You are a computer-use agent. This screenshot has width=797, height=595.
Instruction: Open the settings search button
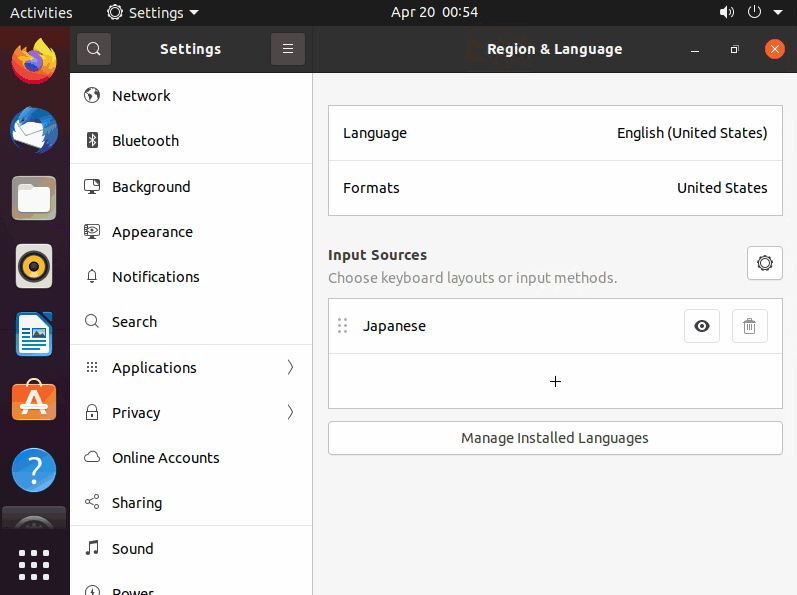[94, 49]
